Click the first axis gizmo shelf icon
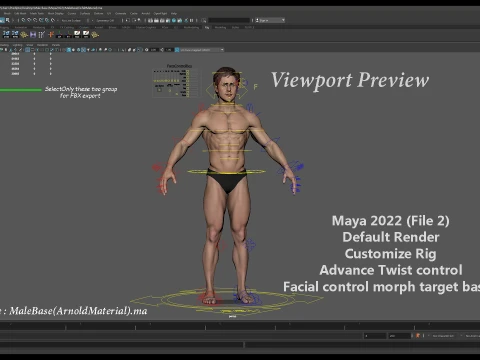The width and height of the screenshot is (480, 360). [59, 34]
